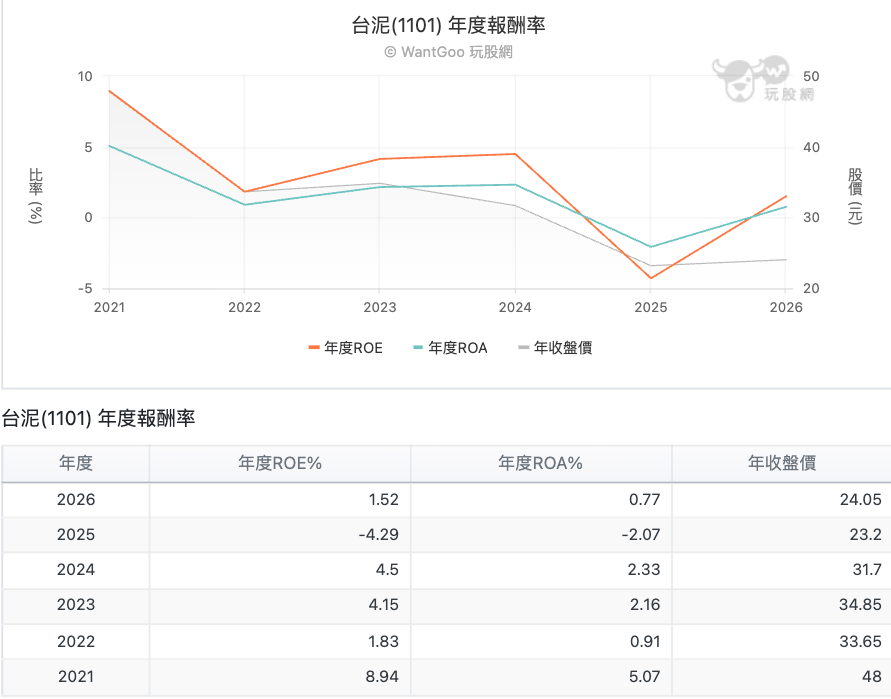Click ROE value -4.29 for 2025

tap(378, 535)
